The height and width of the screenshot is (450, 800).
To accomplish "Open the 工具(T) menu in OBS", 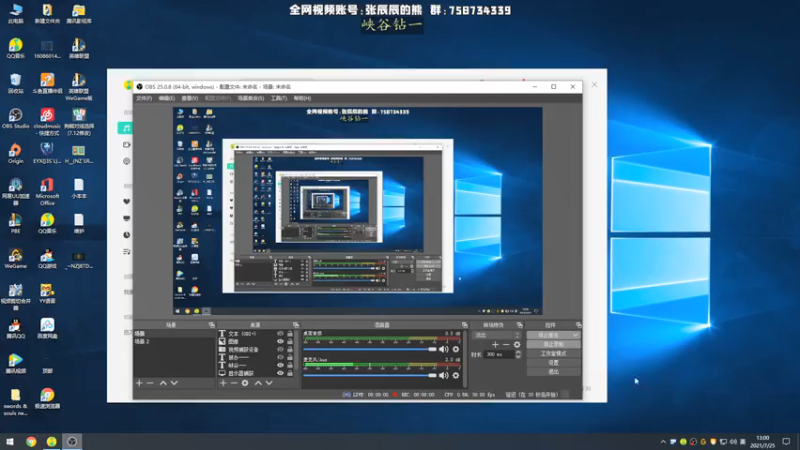I will pyautogui.click(x=279, y=98).
